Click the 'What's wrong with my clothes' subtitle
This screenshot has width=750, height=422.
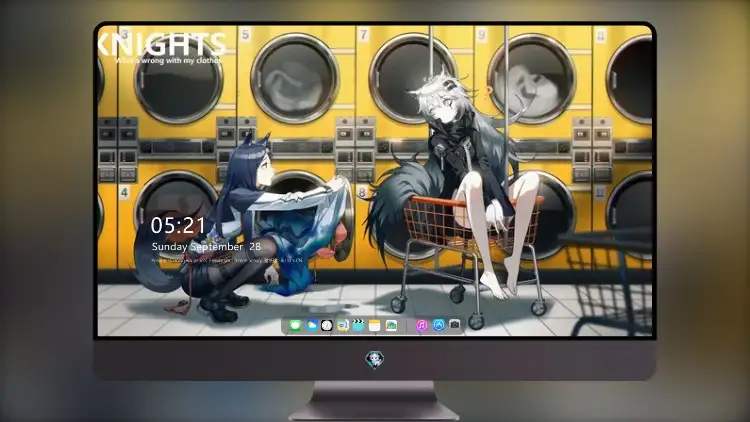tap(168, 61)
